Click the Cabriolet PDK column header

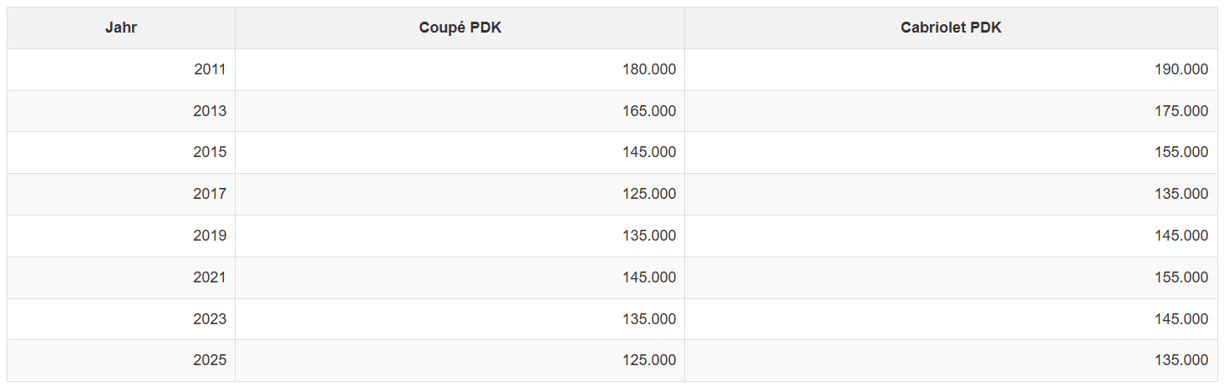950,28
